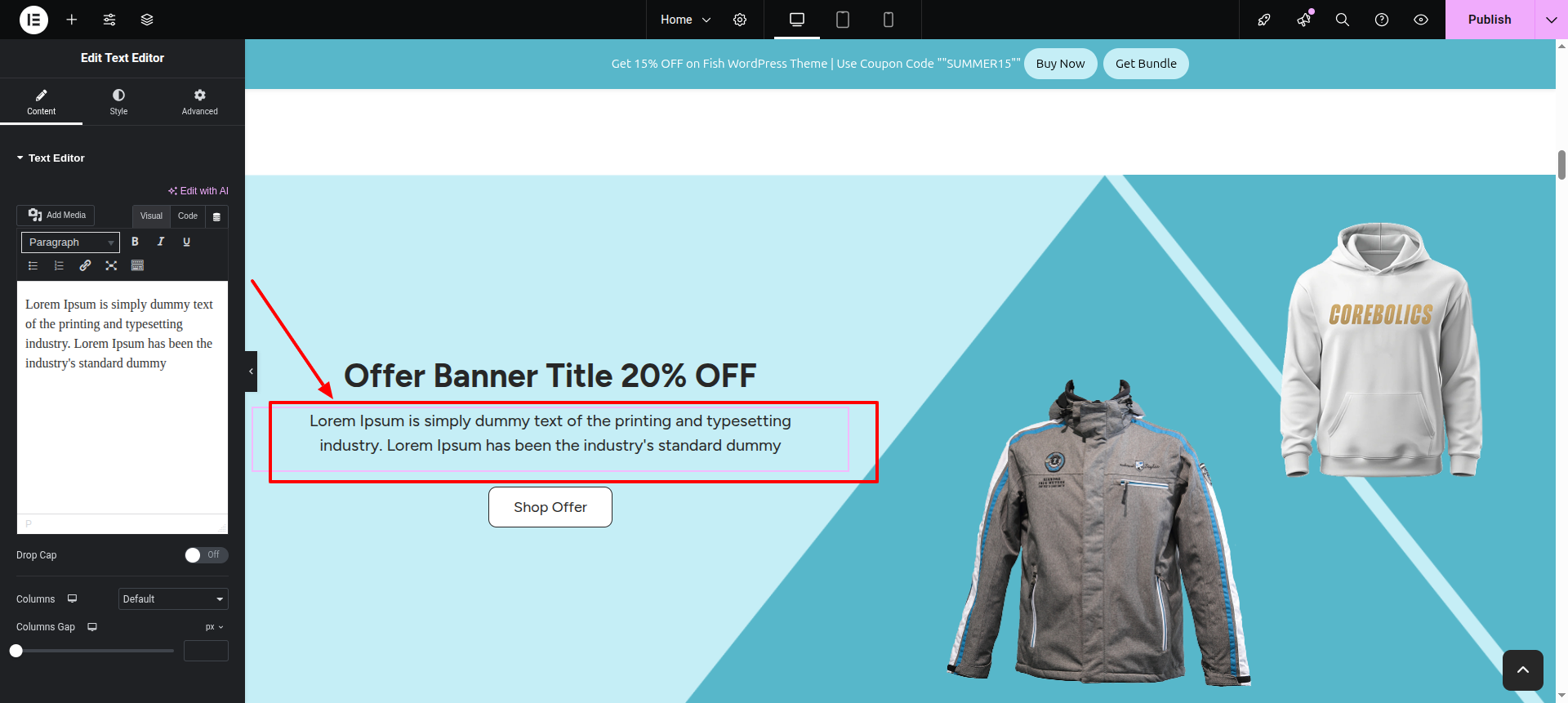Open the Columns Default dropdown

173,599
